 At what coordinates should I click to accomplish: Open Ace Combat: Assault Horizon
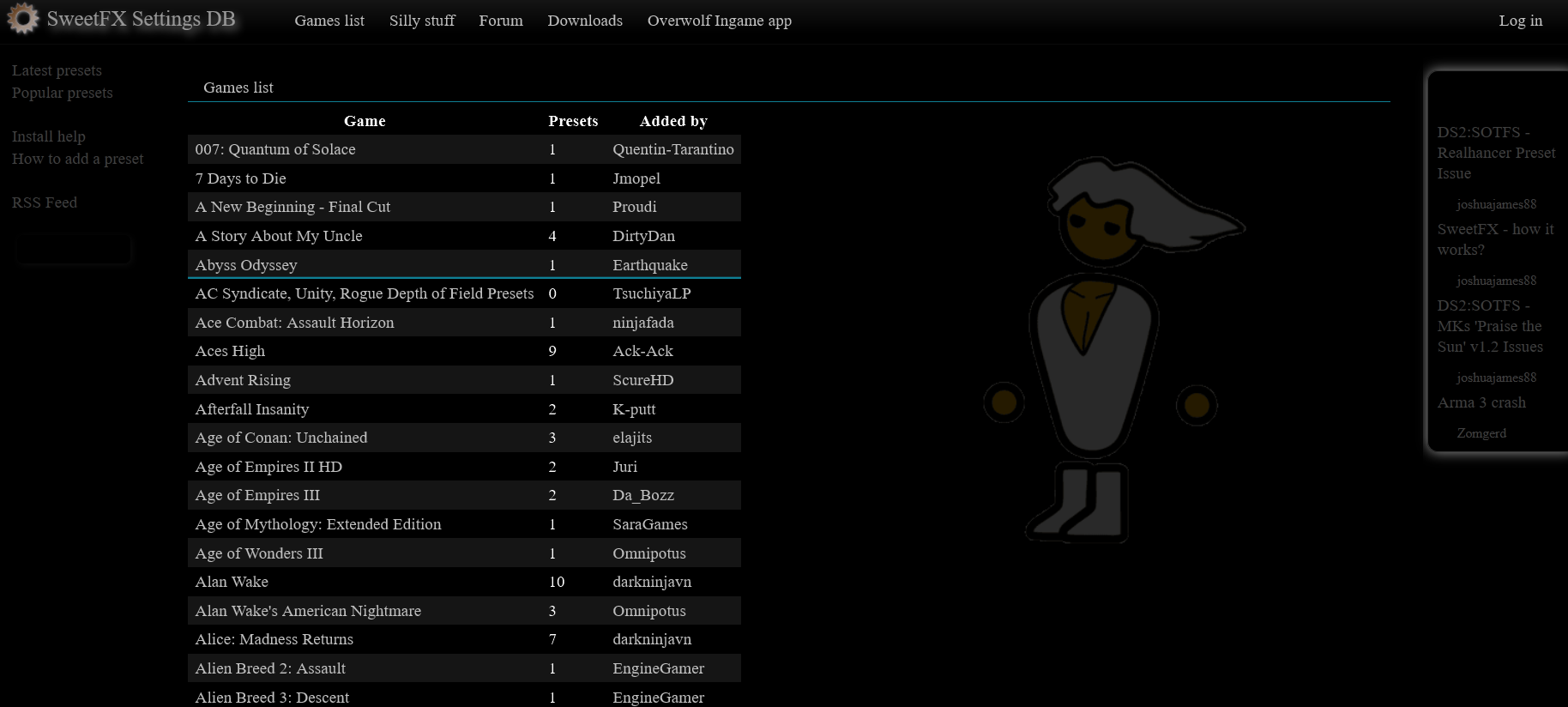(294, 323)
